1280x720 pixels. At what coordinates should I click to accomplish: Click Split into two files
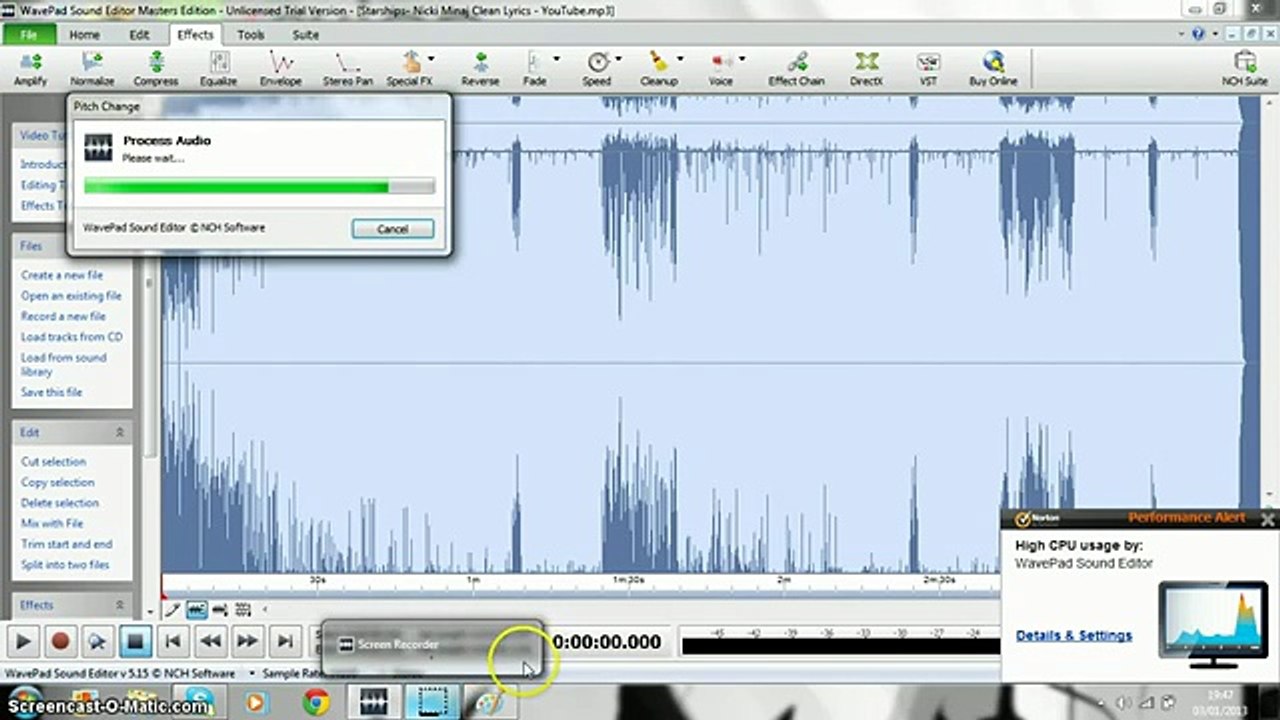pyautogui.click(x=65, y=565)
